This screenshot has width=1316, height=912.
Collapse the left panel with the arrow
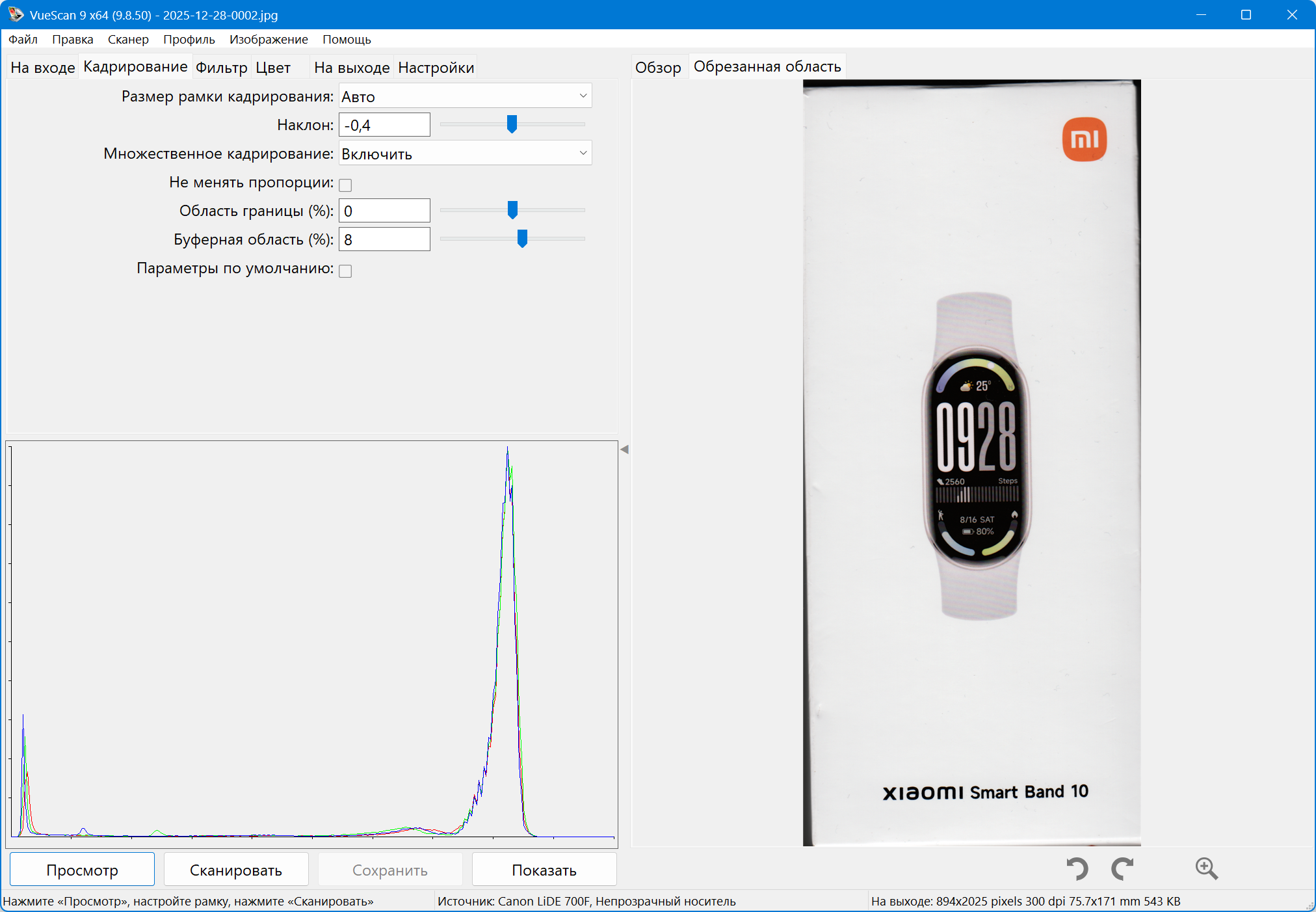point(624,449)
